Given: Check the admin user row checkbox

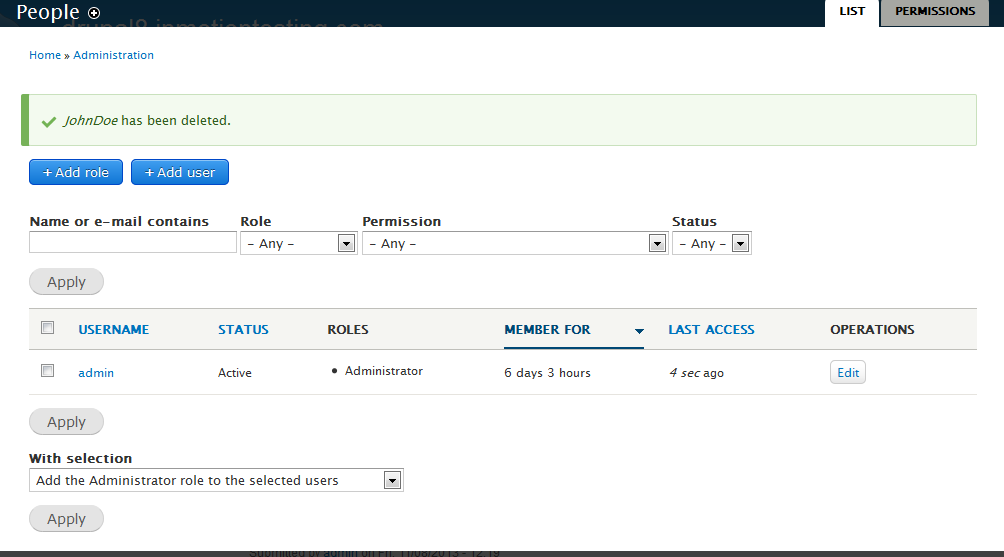Looking at the screenshot, I should click(x=47, y=371).
